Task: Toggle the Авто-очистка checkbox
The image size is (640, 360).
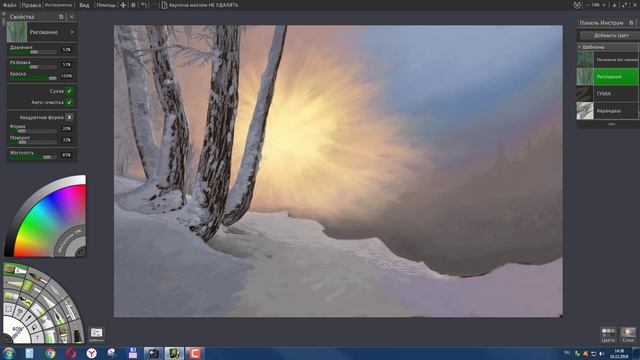Action: (69, 102)
